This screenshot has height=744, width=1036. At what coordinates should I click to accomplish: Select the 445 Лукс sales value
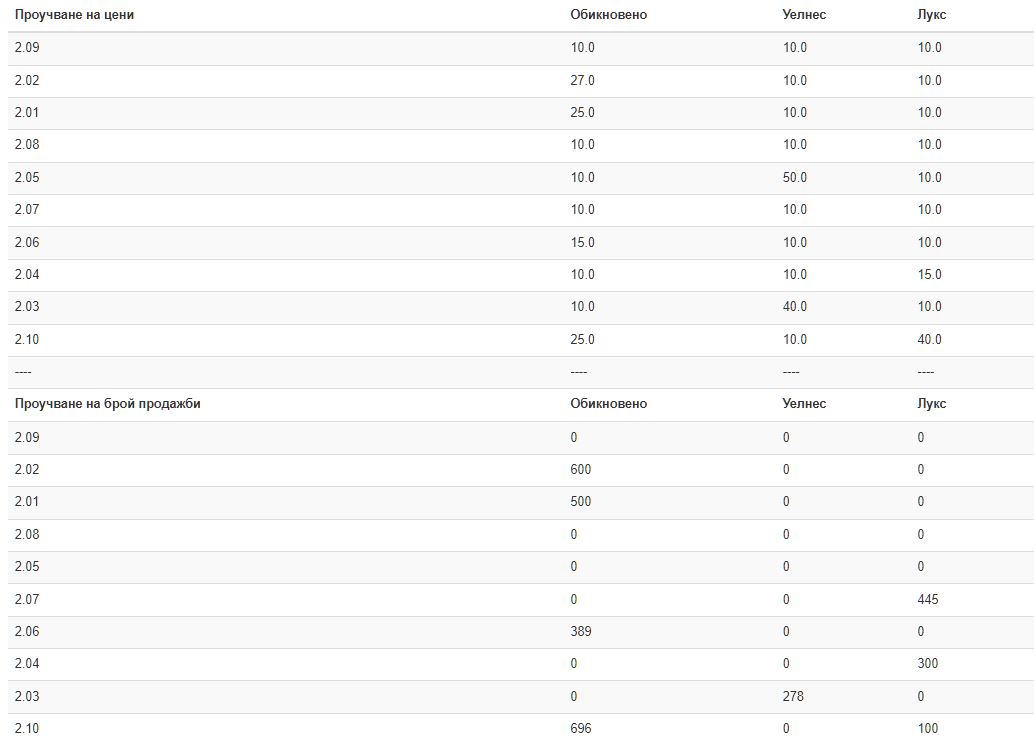[928, 599]
